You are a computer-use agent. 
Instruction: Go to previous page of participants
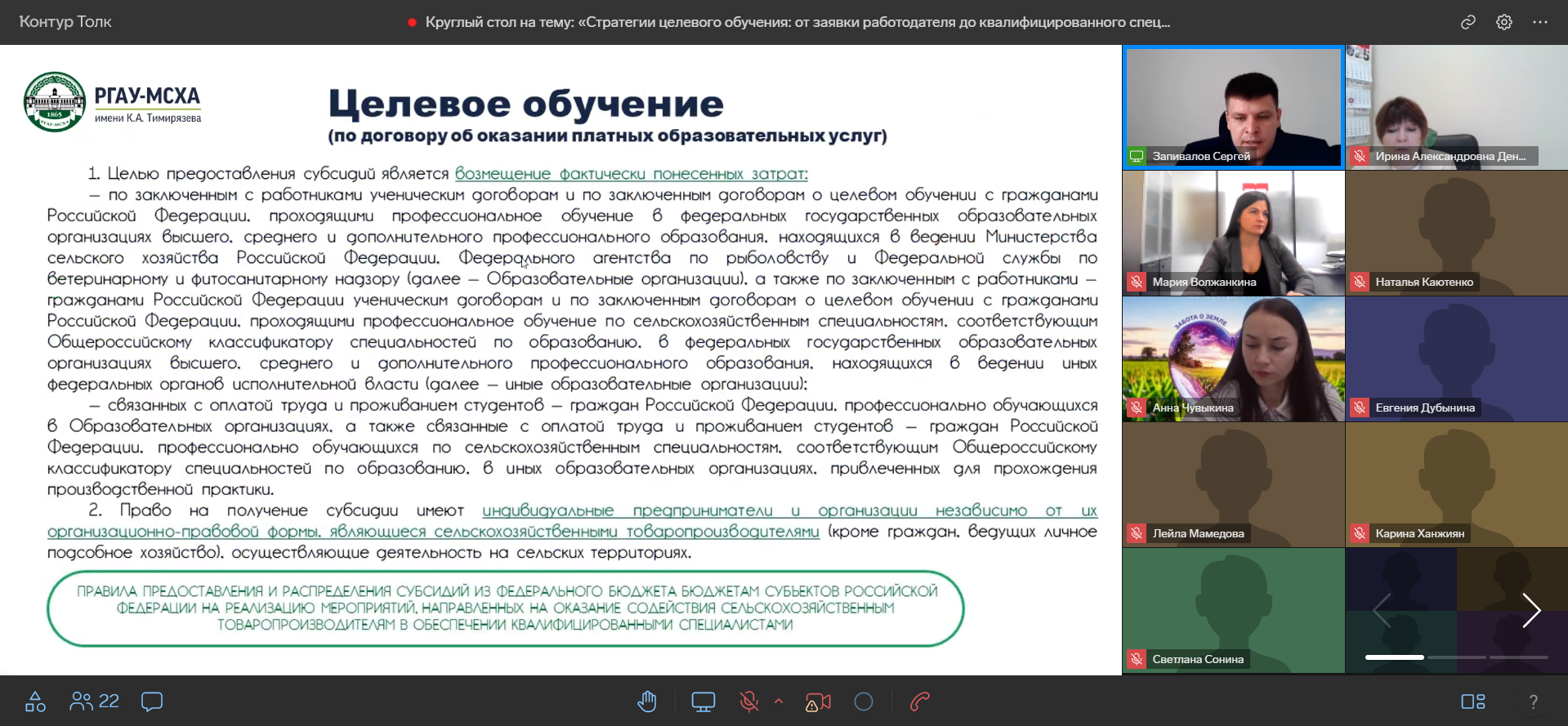point(1382,610)
